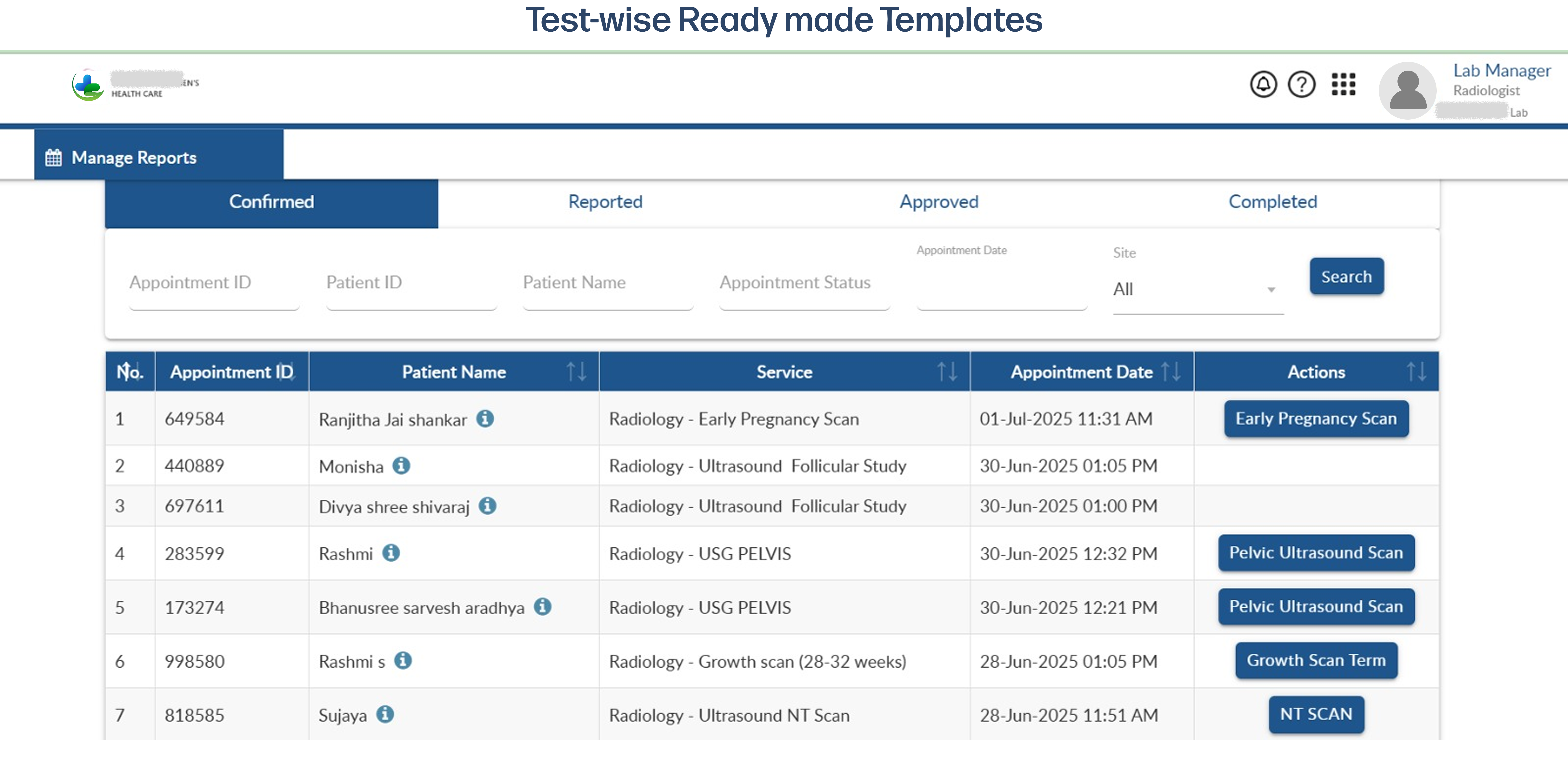The height and width of the screenshot is (757, 1568).
Task: Open the Appointment Date field
Action: 1002,284
